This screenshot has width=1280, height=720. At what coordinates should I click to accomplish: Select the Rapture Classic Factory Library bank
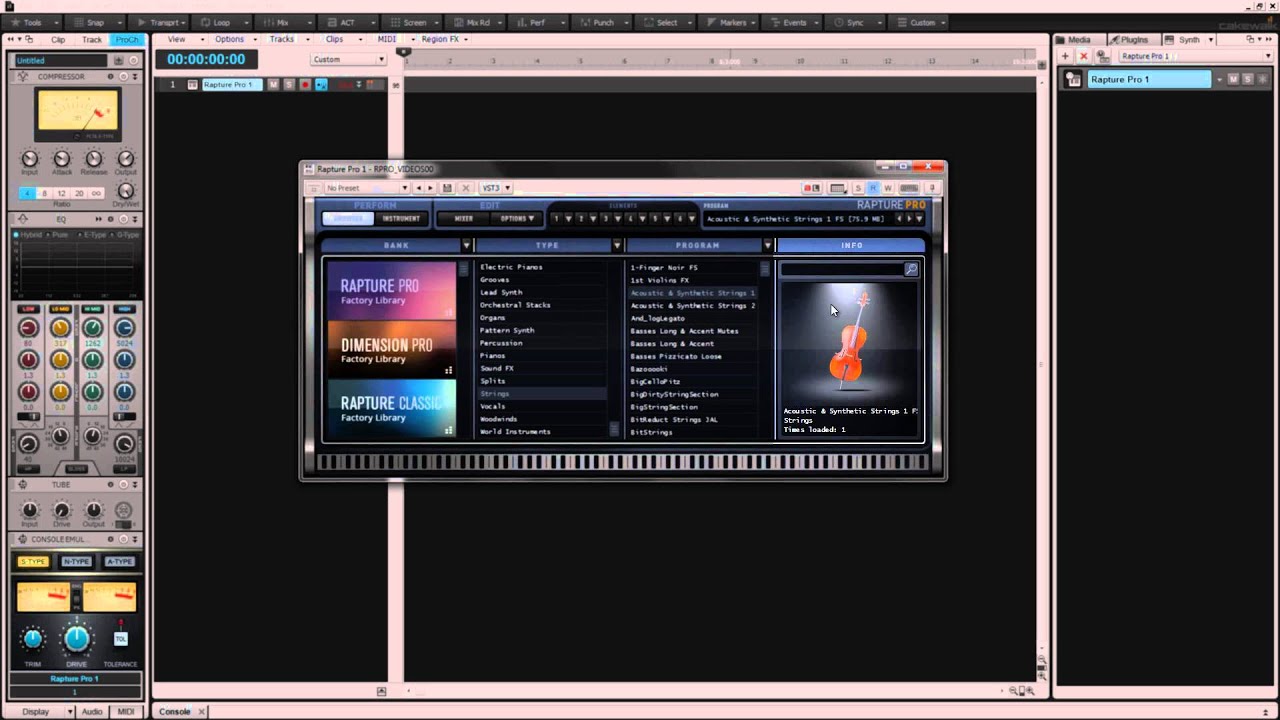[x=391, y=409]
